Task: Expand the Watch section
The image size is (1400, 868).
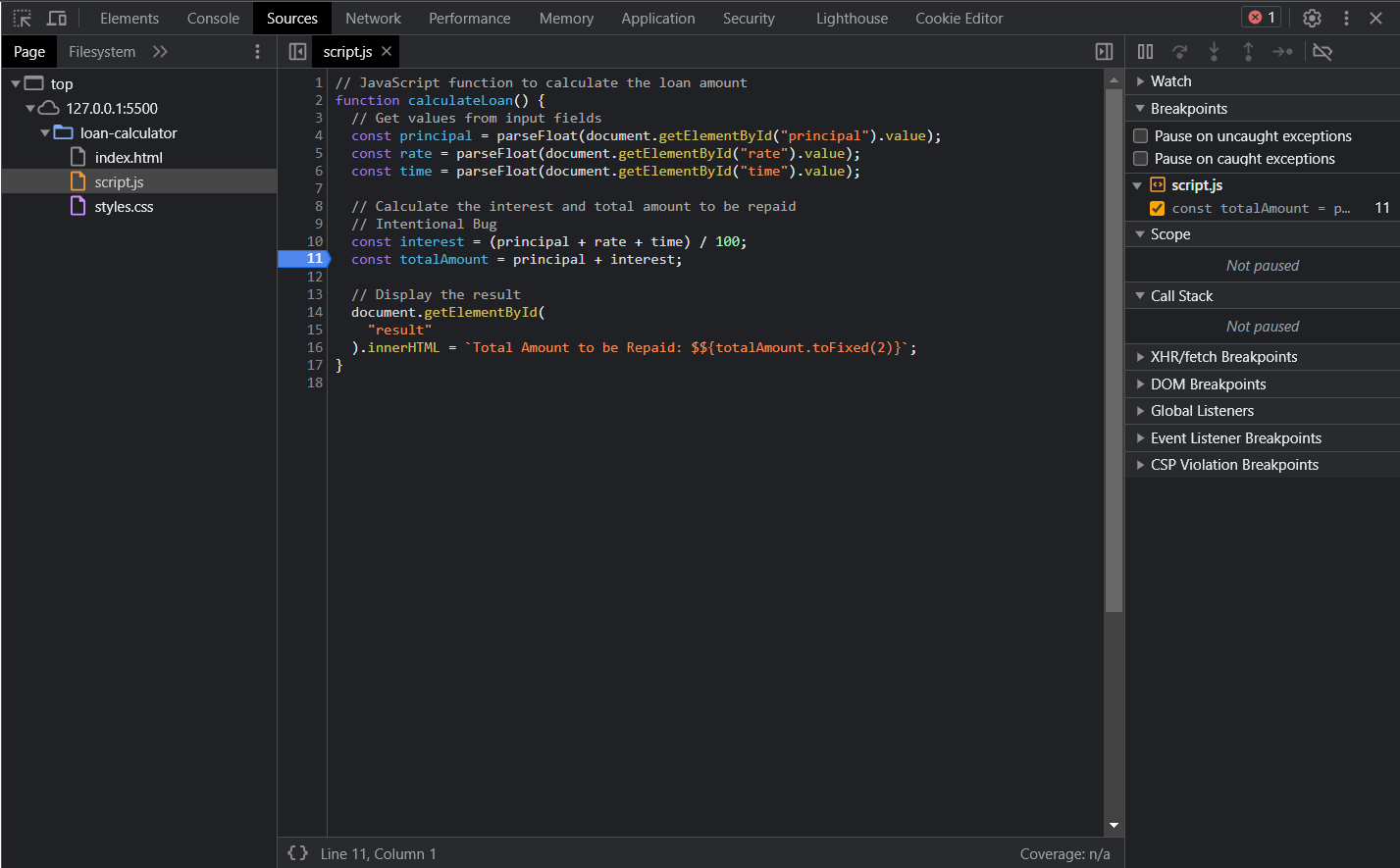Action: tap(1170, 81)
